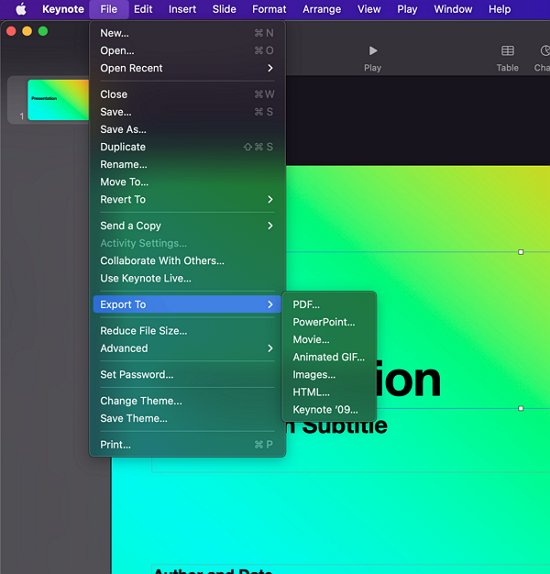Expand the Revert To submenu
Image resolution: width=550 pixels, height=574 pixels.
pos(187,200)
